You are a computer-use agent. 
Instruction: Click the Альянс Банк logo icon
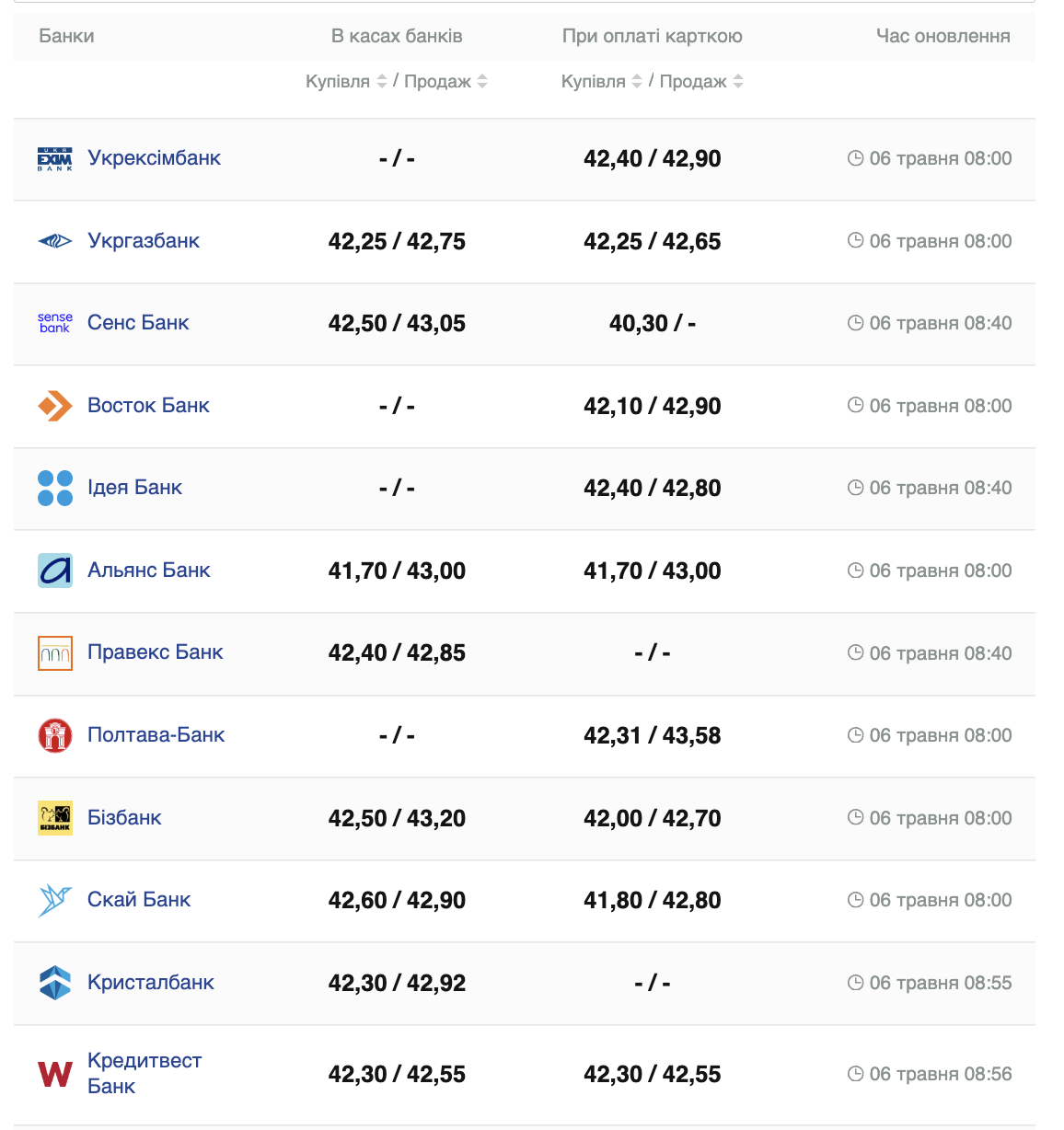[54, 571]
